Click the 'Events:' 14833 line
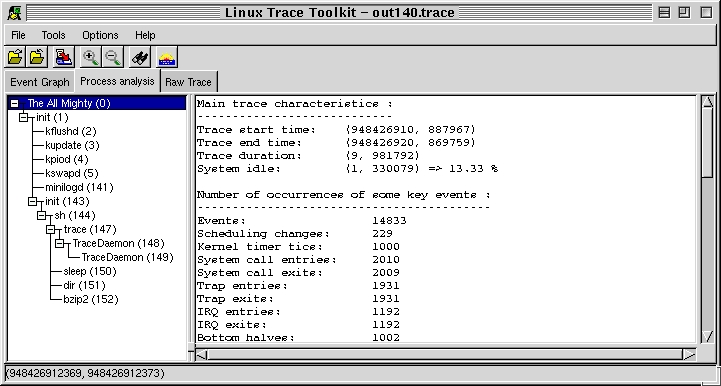Viewport: 721px width, 386px height. coord(302,221)
